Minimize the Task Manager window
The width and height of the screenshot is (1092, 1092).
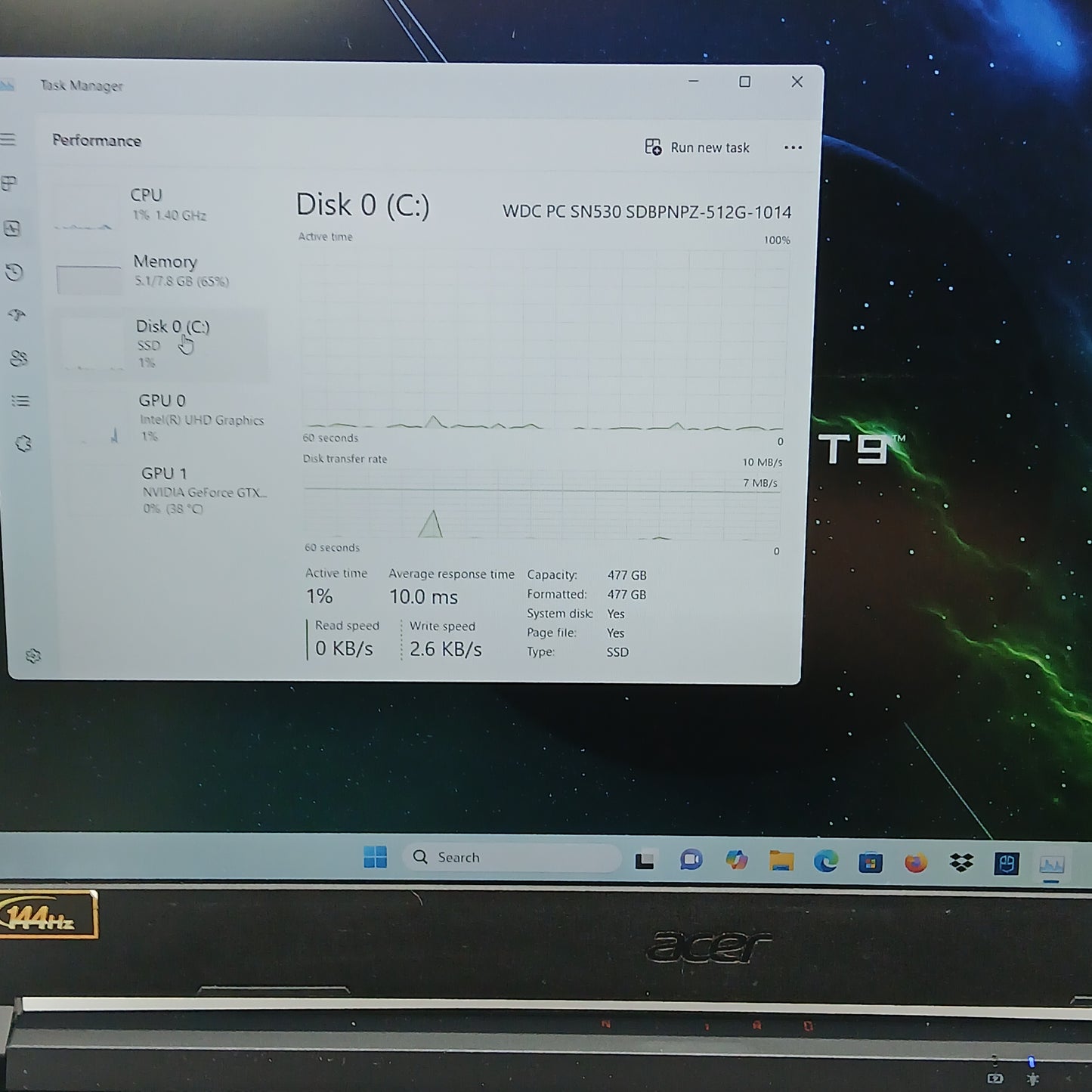(693, 81)
